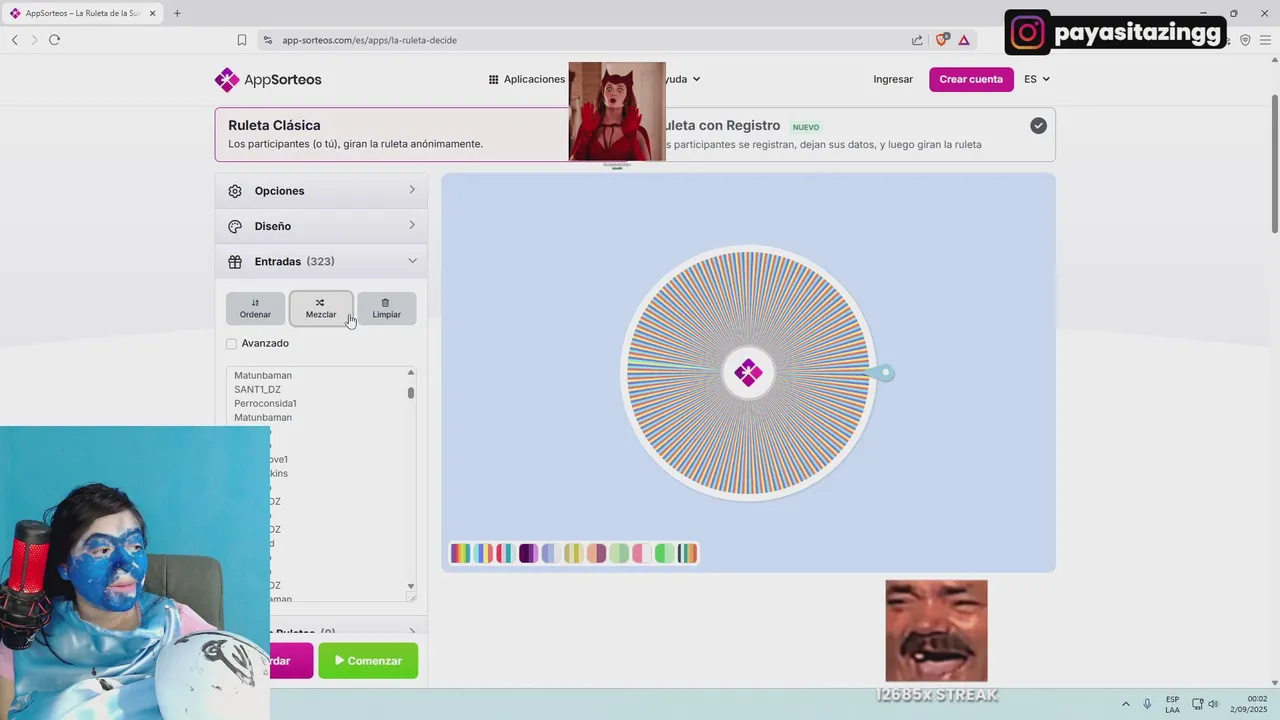The image size is (1280, 720).
Task: Select the olive yellow palette swatch
Action: [573, 553]
